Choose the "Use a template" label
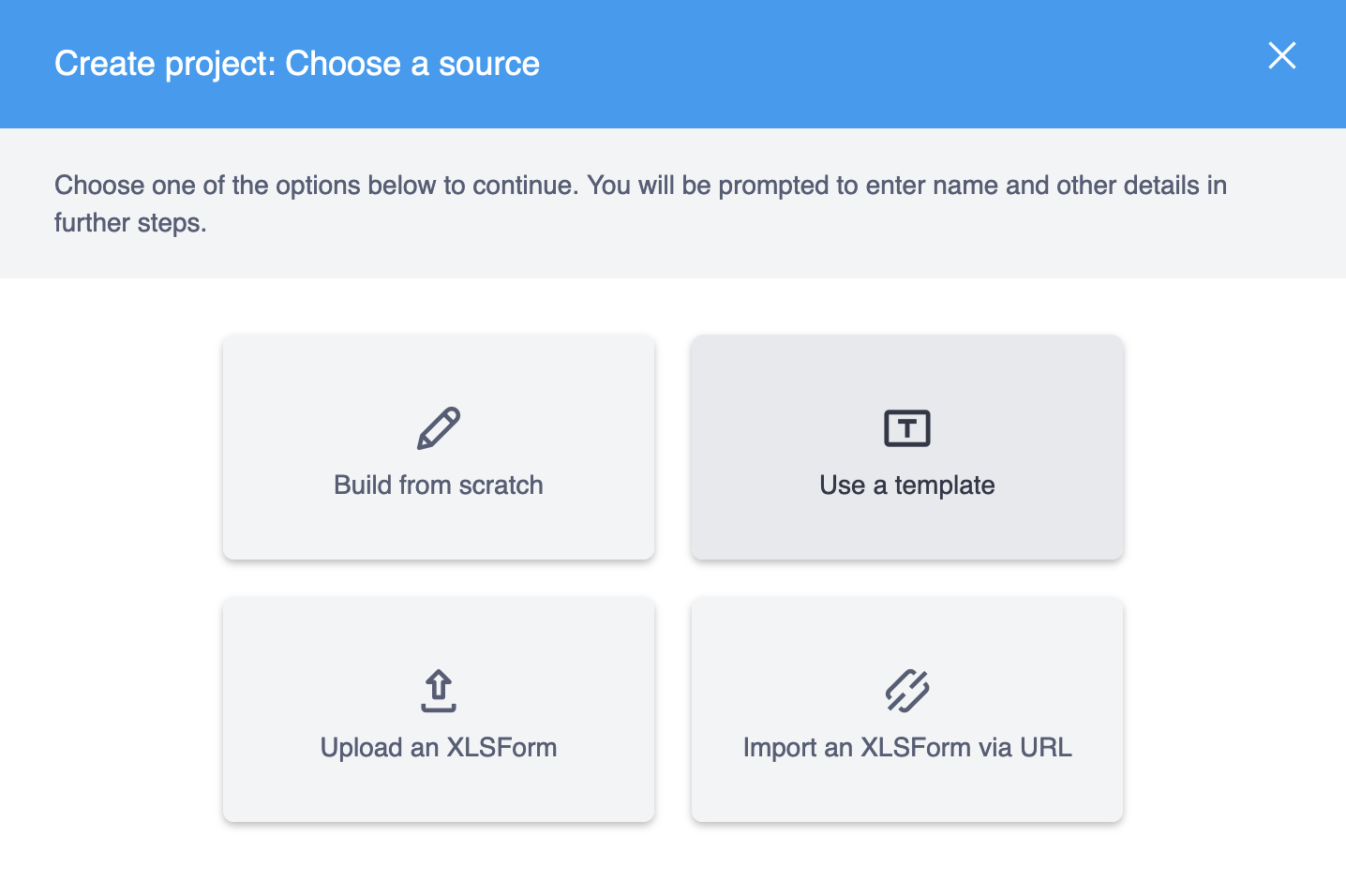The height and width of the screenshot is (896, 1346). click(x=906, y=485)
